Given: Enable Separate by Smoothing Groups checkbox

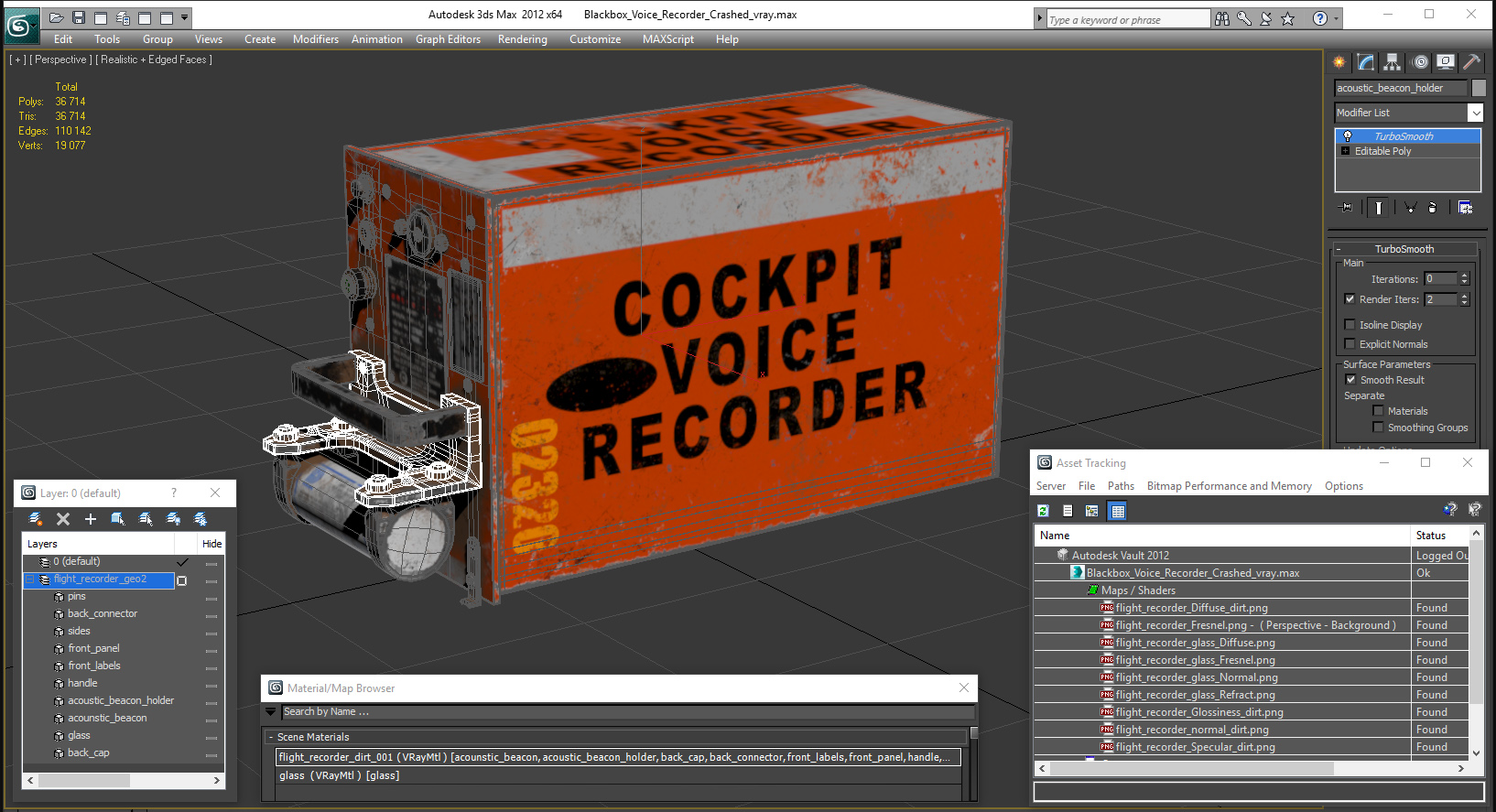Looking at the screenshot, I should click(x=1378, y=428).
